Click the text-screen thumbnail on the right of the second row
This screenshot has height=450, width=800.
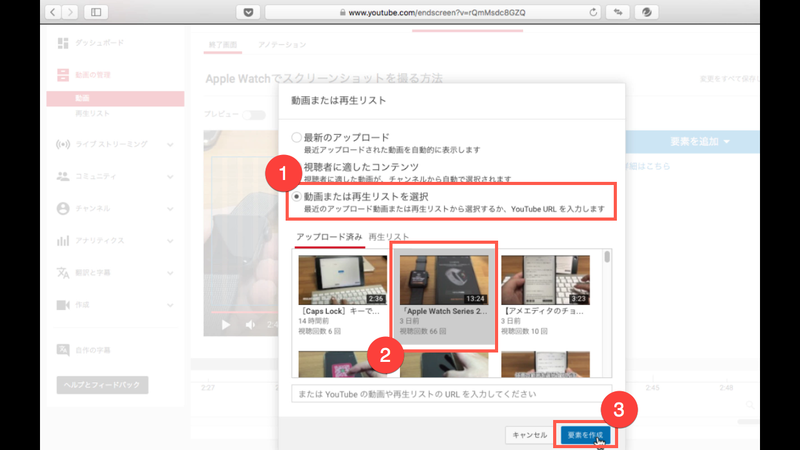coord(545,364)
